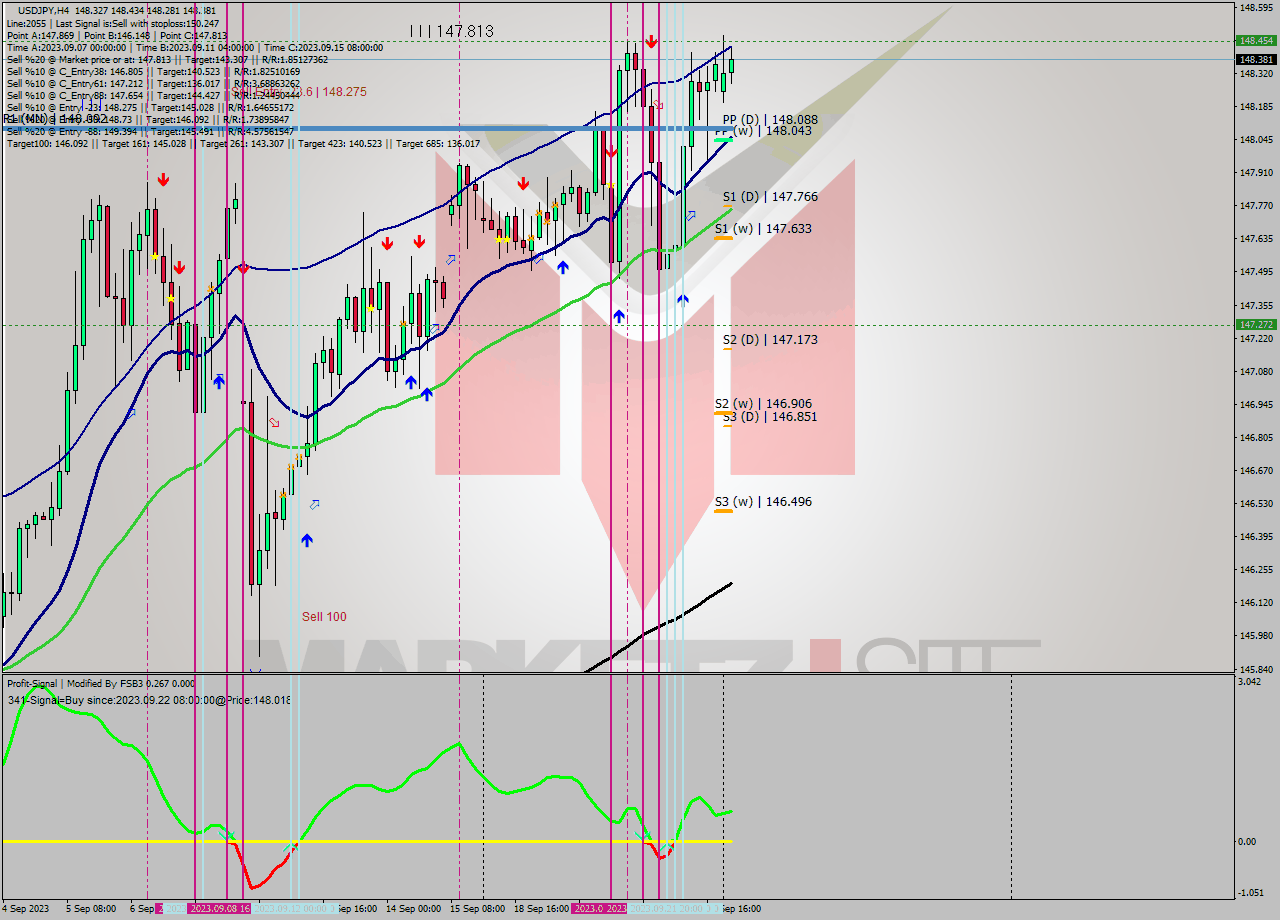Click 147.495 on the price axis
The width and height of the screenshot is (1280, 920).
tap(1255, 272)
